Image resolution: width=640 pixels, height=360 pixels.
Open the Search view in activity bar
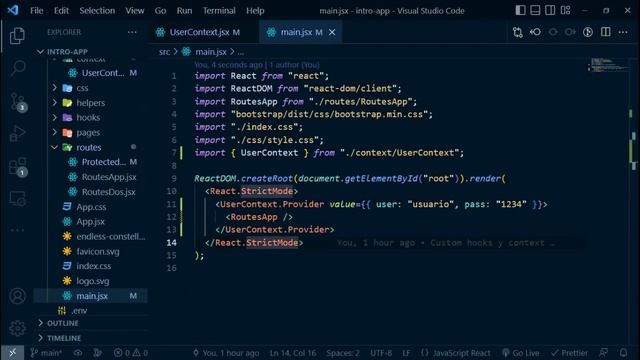(x=17, y=68)
